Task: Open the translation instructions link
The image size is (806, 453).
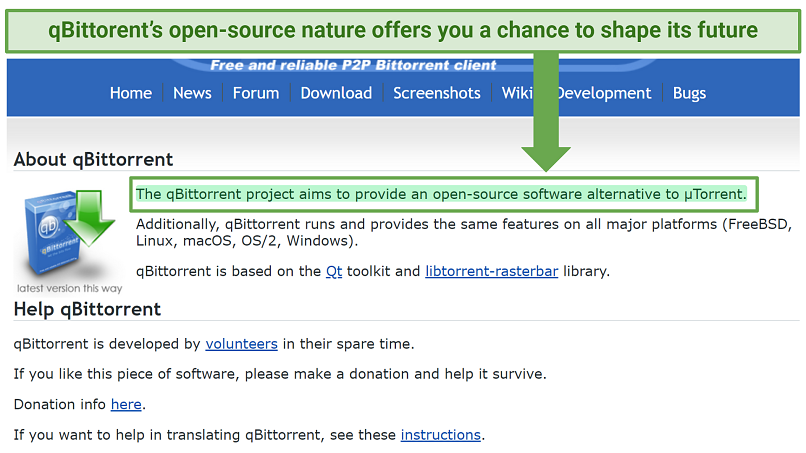Action: [x=440, y=435]
